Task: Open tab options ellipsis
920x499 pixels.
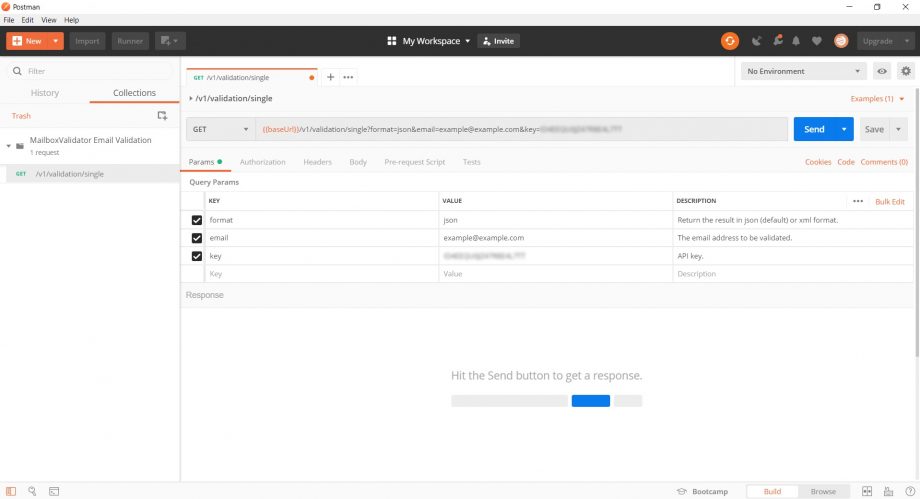Action: pos(348,77)
